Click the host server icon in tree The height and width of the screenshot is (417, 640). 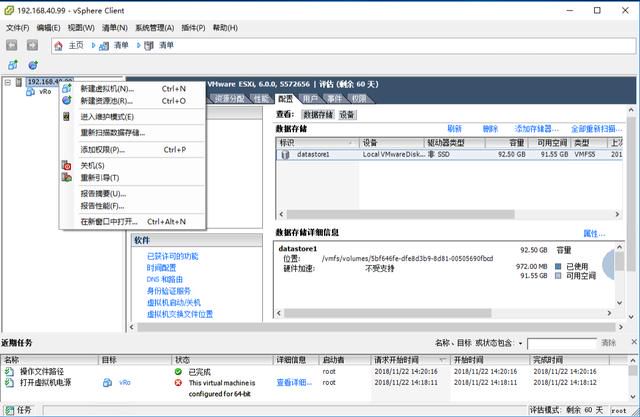coord(19,82)
